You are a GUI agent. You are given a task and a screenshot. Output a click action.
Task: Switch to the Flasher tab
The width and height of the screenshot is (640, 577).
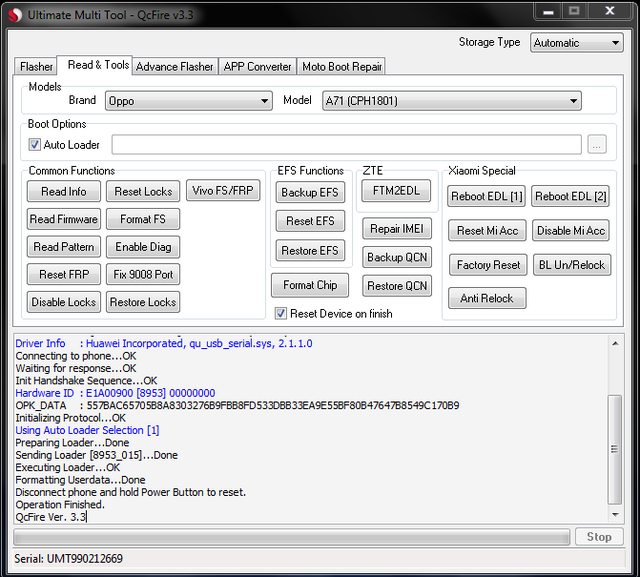36,67
